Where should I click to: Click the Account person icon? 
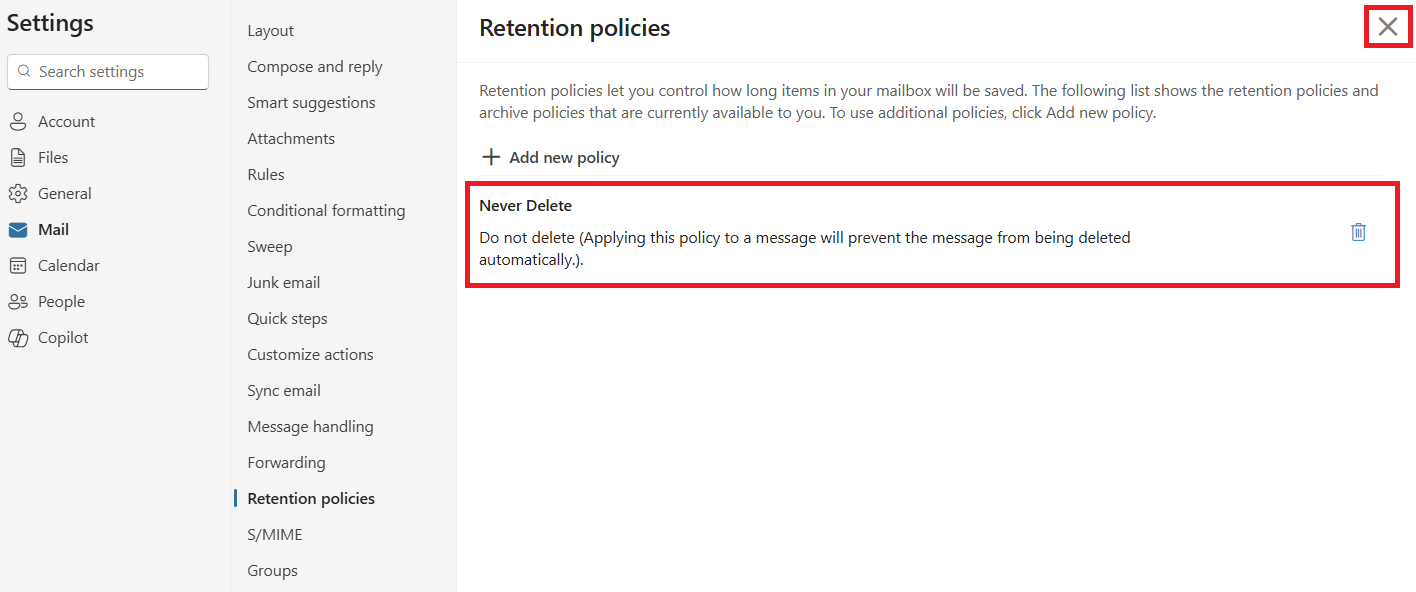click(x=18, y=122)
